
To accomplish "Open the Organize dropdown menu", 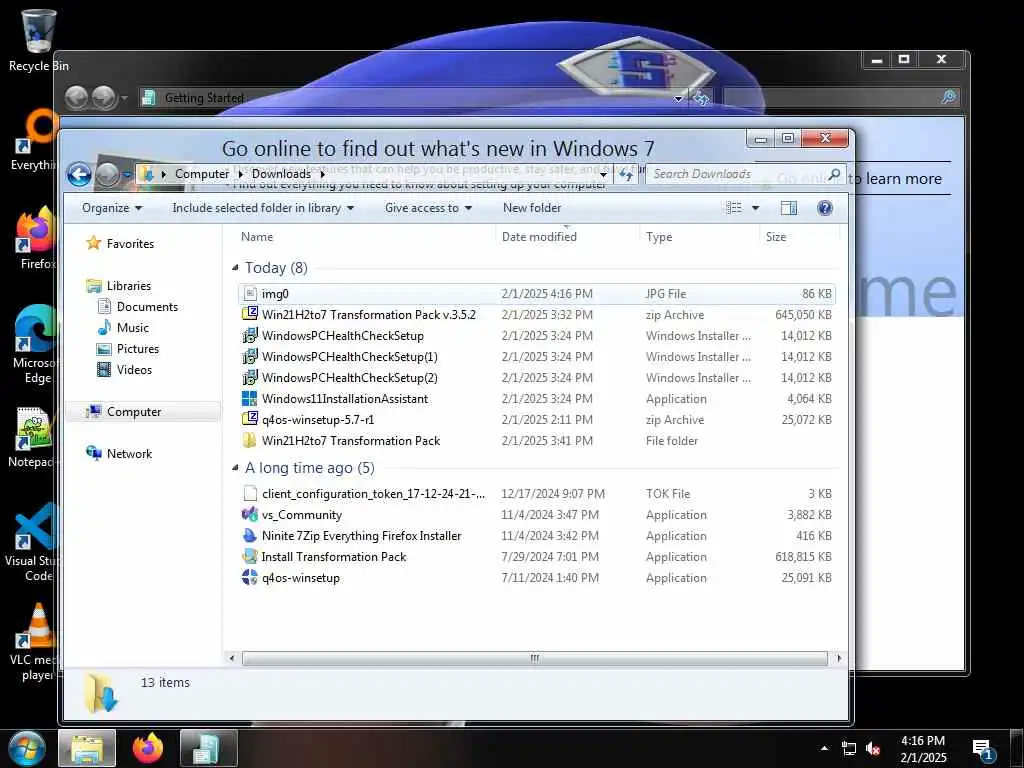I will click(x=112, y=208).
